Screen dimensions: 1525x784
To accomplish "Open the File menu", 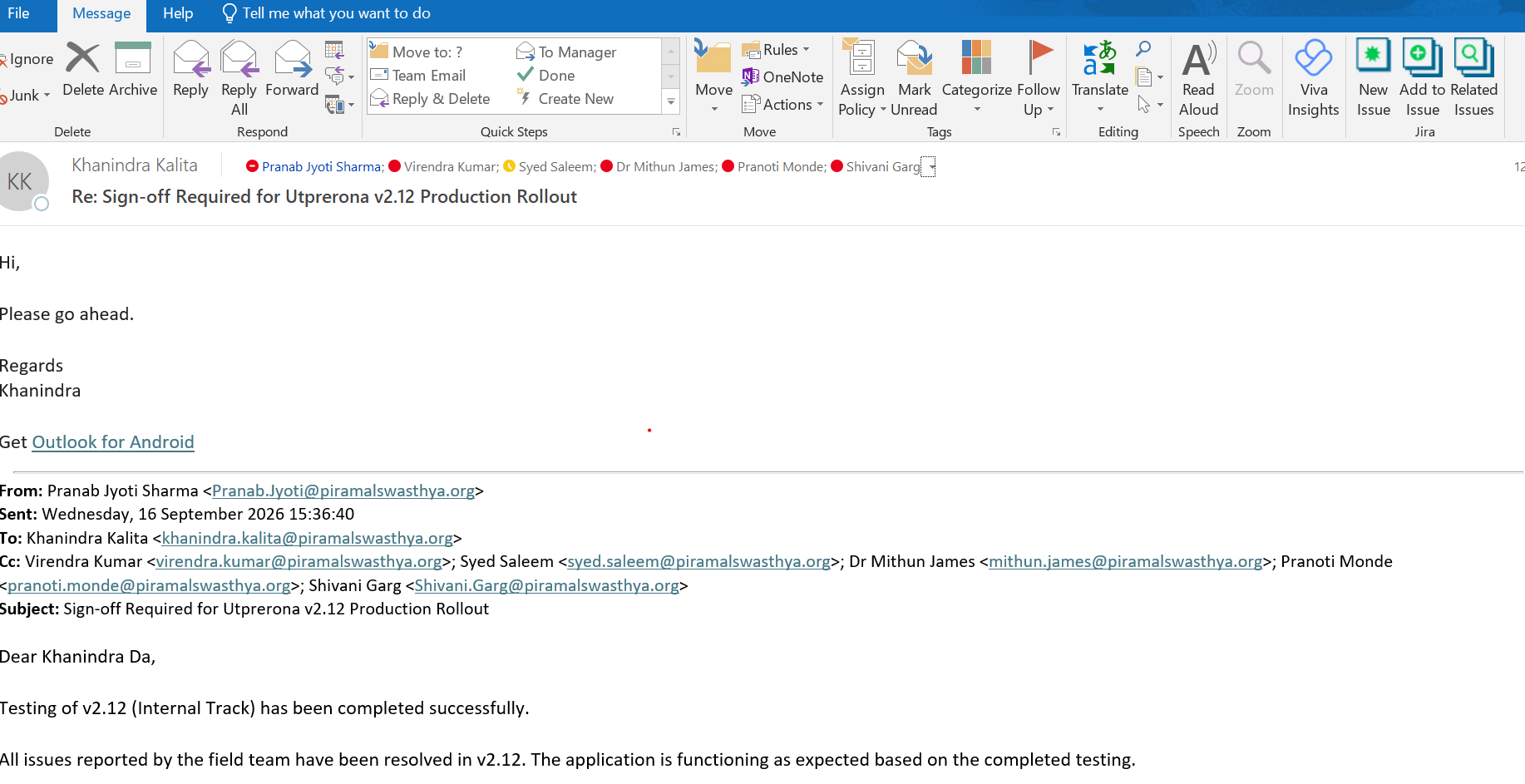I will click(18, 13).
